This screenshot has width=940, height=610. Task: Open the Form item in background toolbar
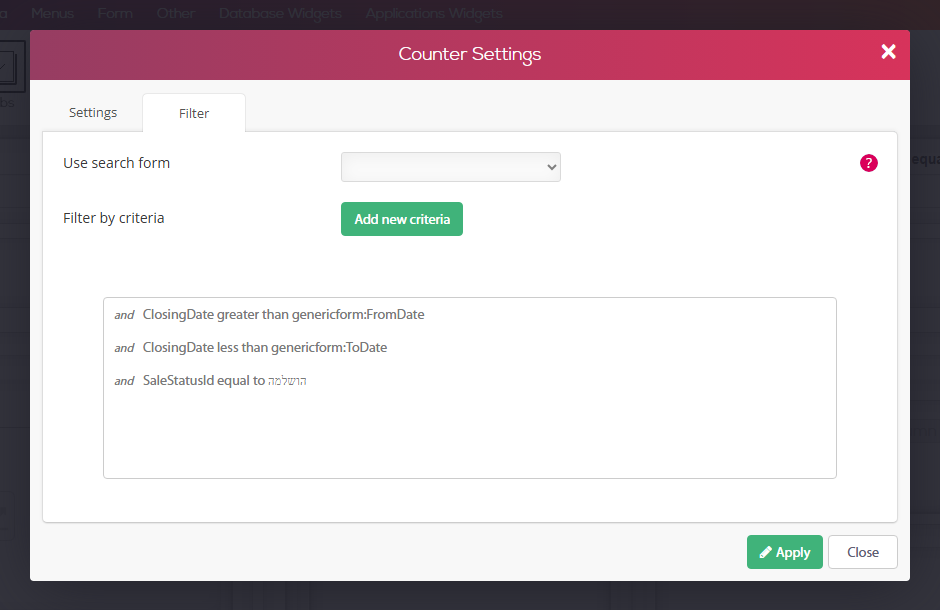(x=115, y=13)
